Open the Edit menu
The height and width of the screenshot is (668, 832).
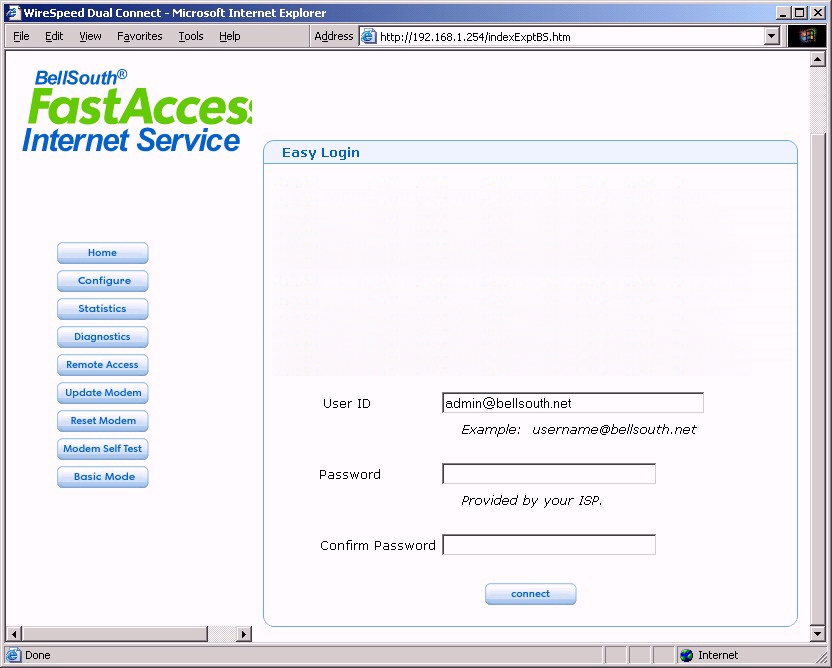(54, 36)
